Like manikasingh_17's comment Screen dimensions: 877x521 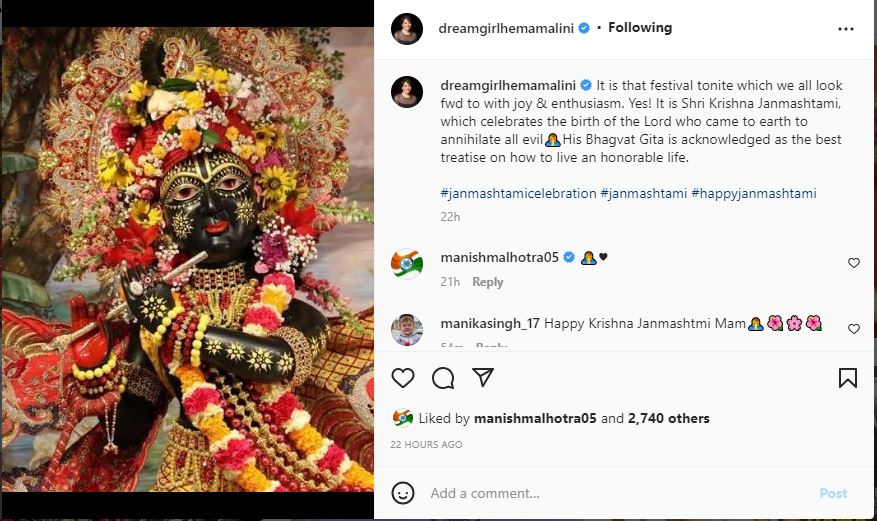(x=853, y=329)
